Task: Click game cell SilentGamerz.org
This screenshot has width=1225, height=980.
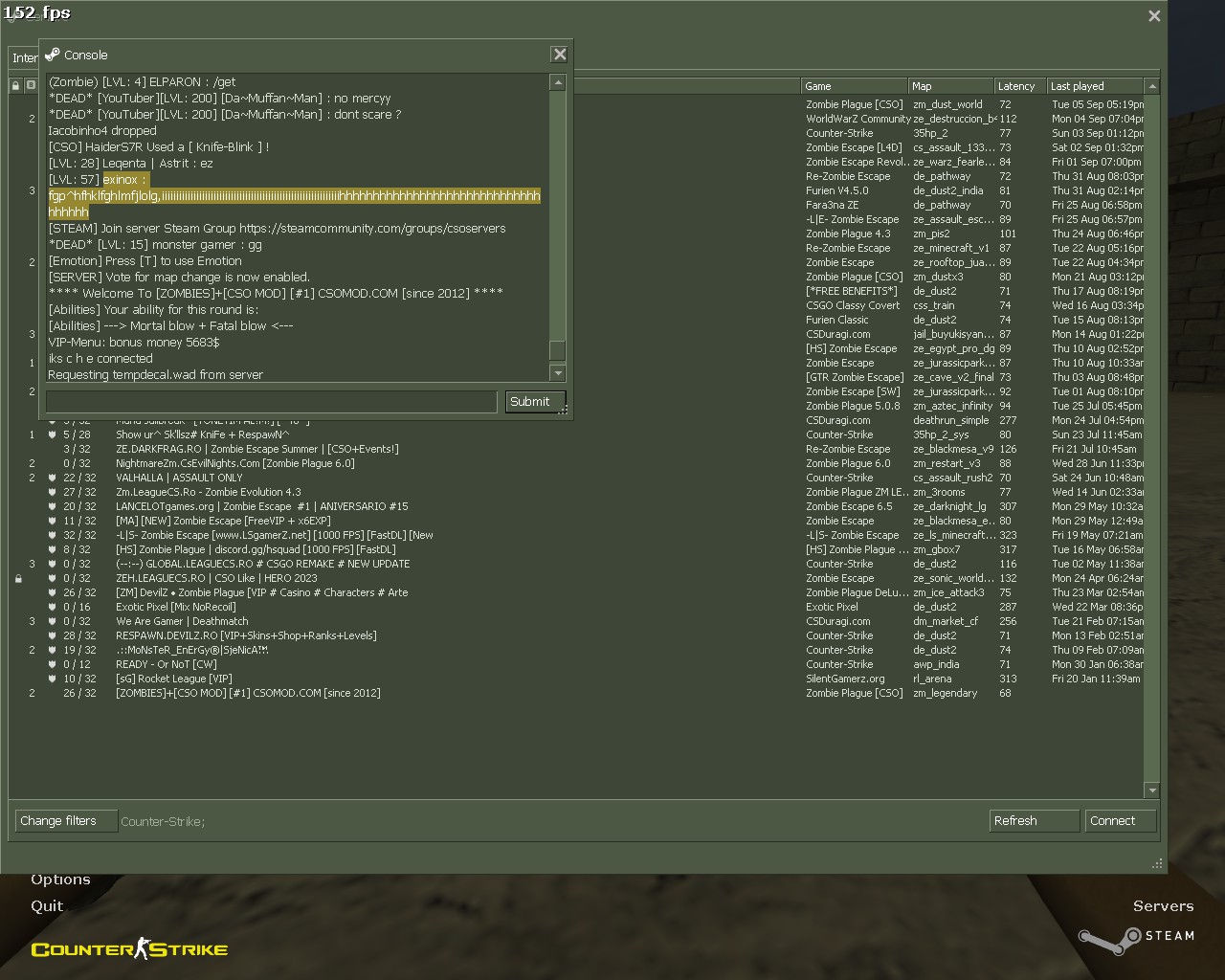Action: (845, 679)
